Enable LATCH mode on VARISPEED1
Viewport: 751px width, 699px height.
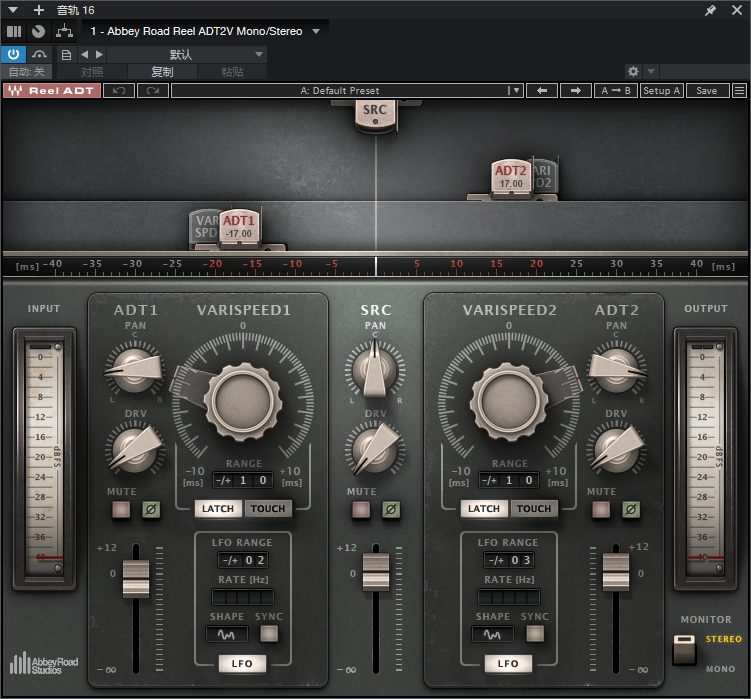tap(218, 508)
